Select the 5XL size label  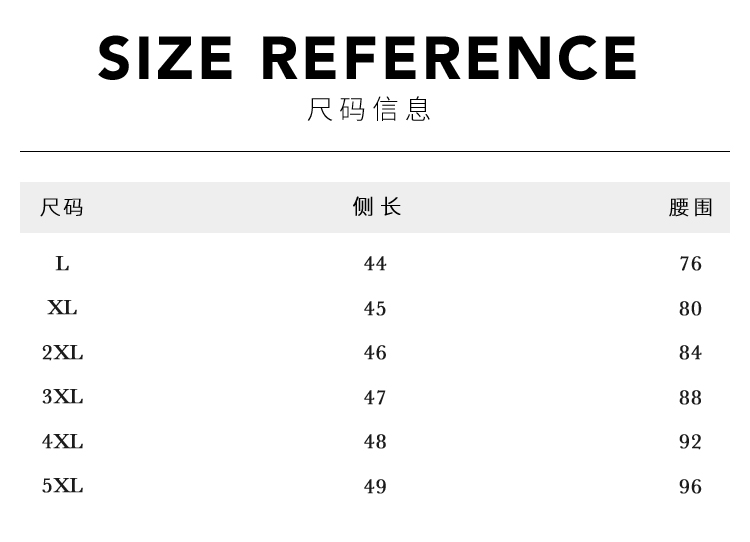click(62, 486)
